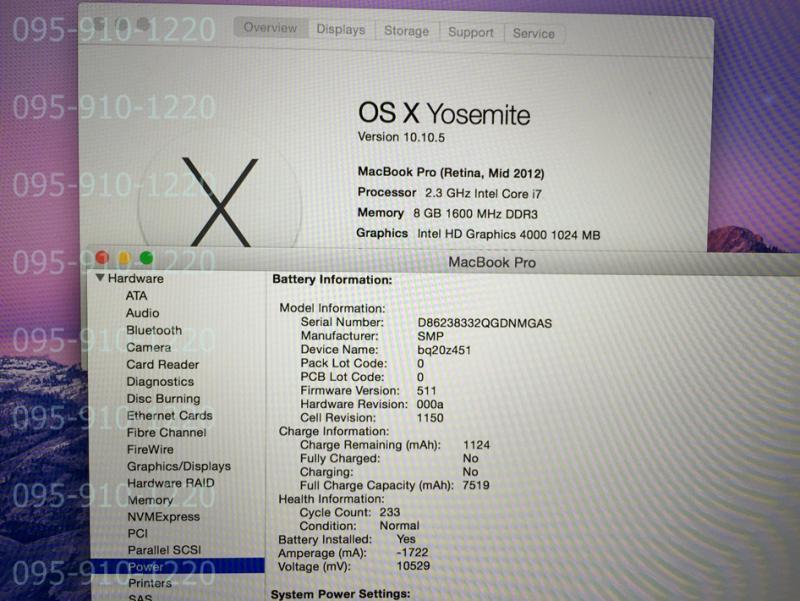The height and width of the screenshot is (601, 800).
Task: Select Audio in the Hardware list
Action: tap(142, 313)
